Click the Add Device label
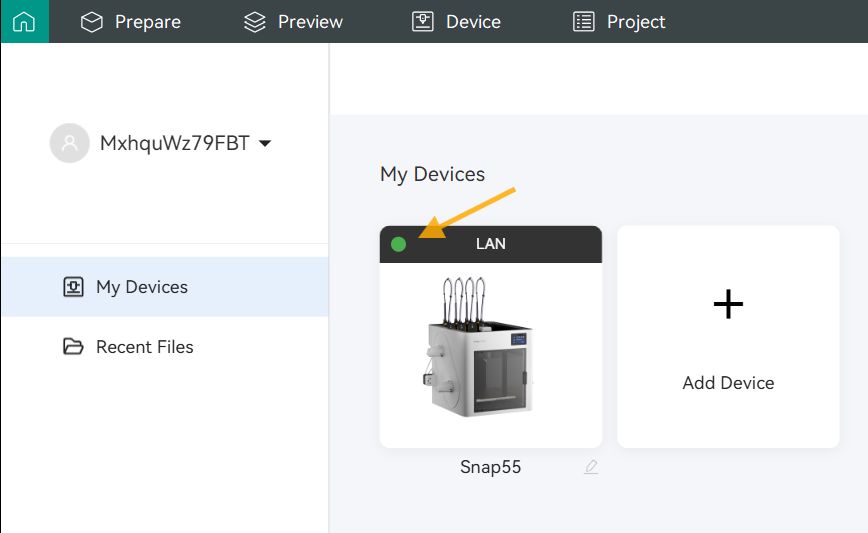868x533 pixels. 728,383
